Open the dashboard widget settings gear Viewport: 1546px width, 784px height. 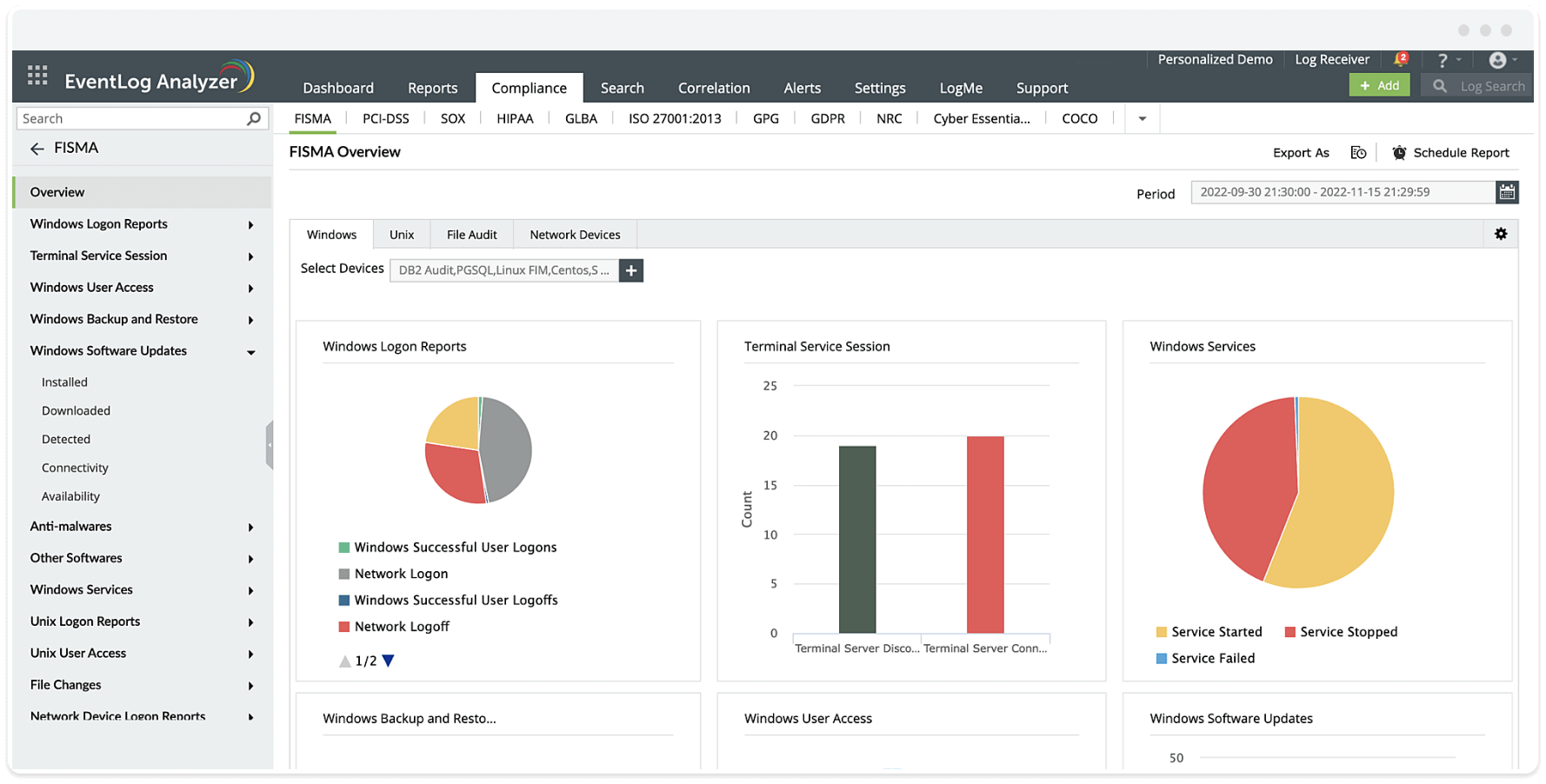pyautogui.click(x=1501, y=234)
